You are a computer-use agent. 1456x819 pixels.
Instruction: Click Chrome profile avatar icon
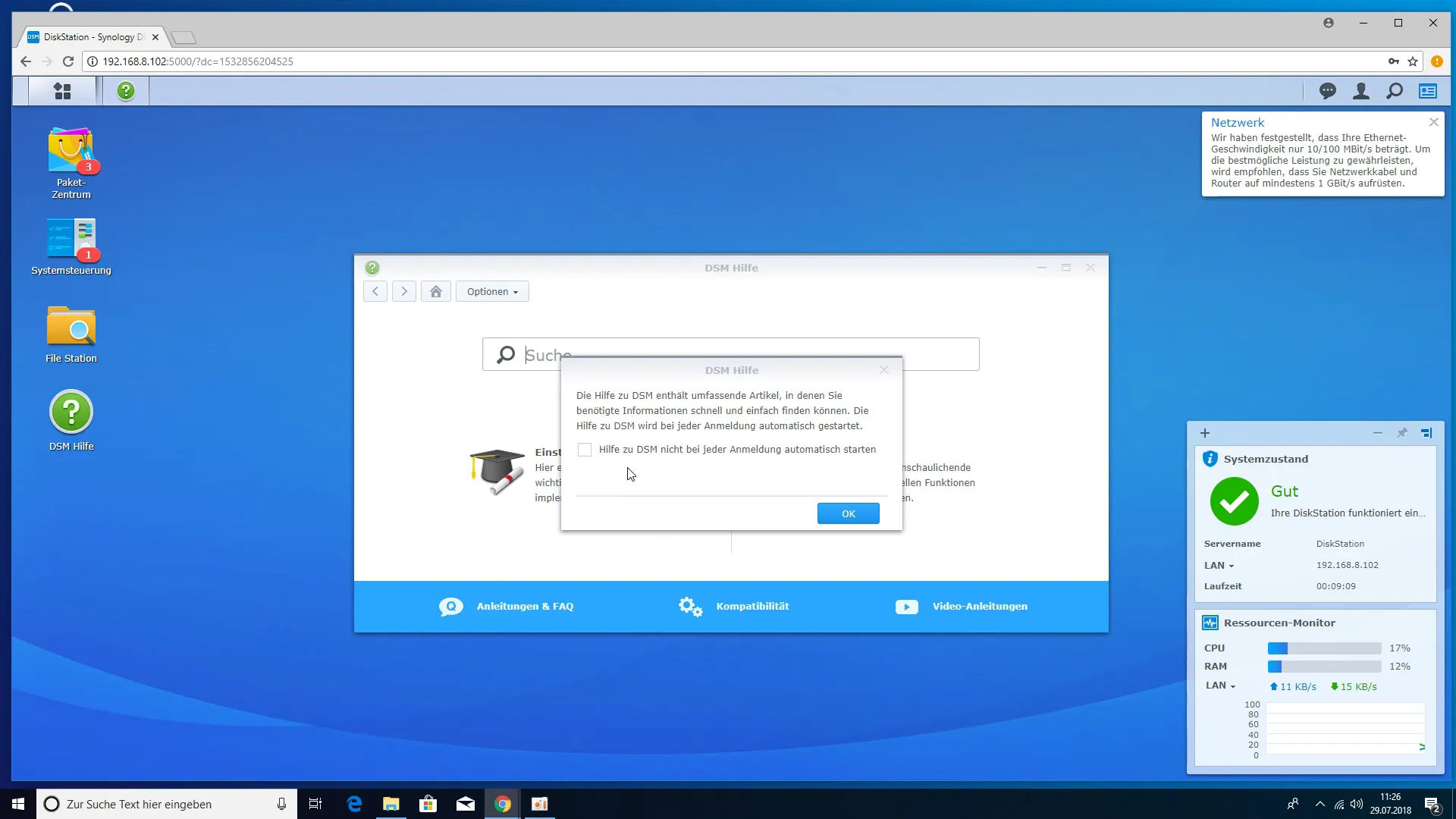point(1329,23)
